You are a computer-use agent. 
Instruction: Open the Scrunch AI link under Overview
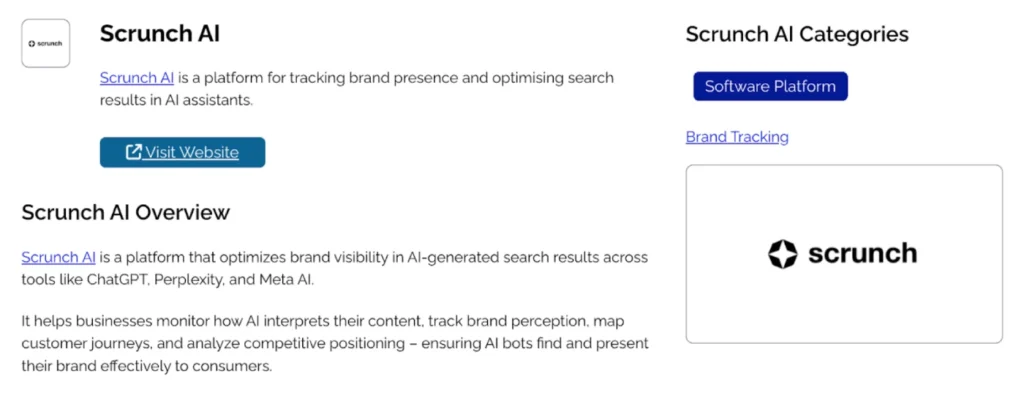(58, 257)
